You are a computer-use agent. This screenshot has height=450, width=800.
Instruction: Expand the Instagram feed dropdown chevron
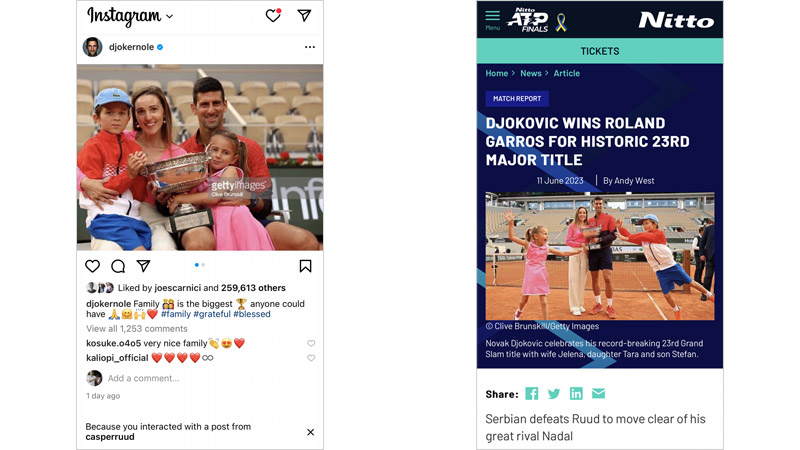[x=169, y=16]
